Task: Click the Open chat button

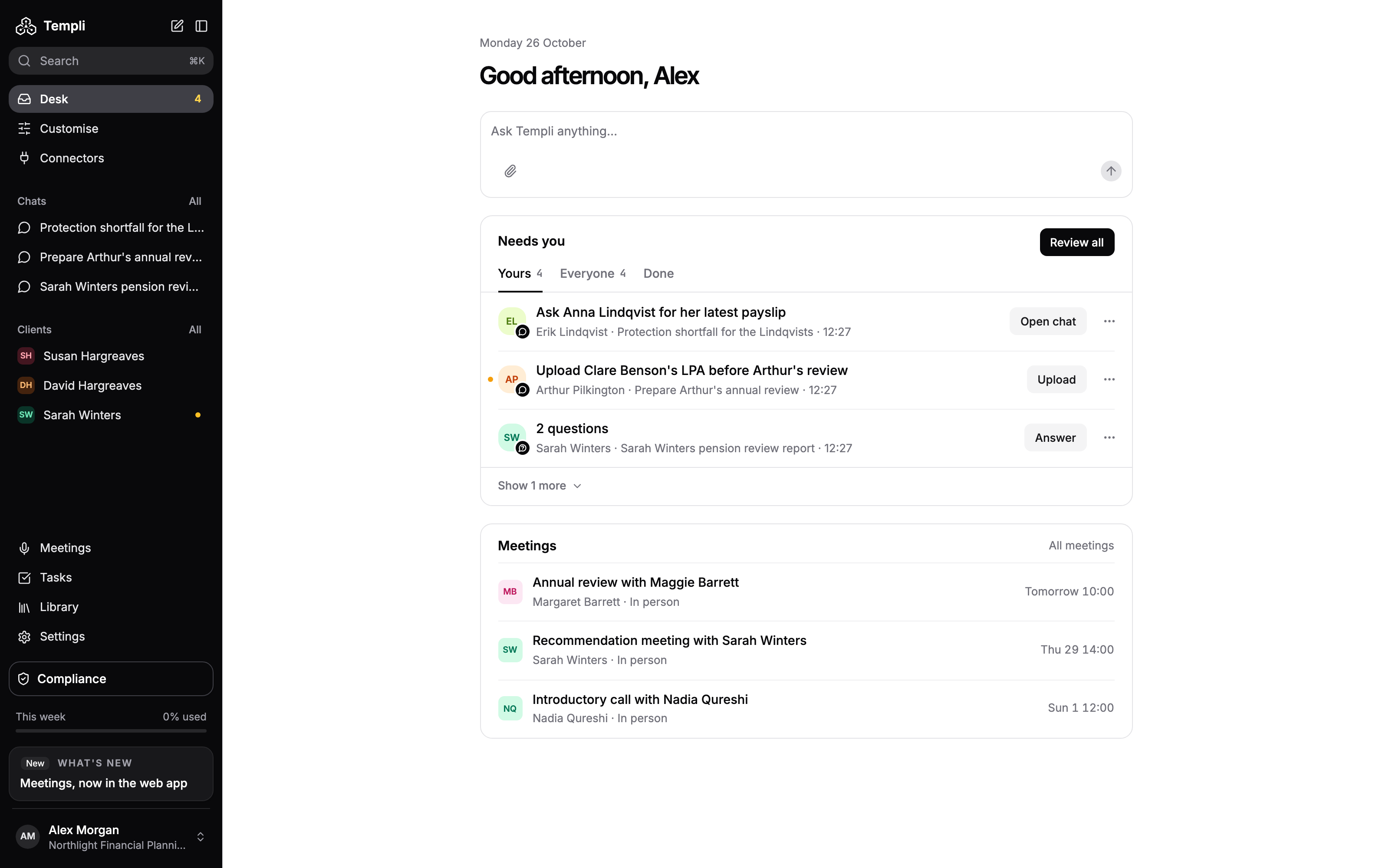Action: click(1047, 322)
